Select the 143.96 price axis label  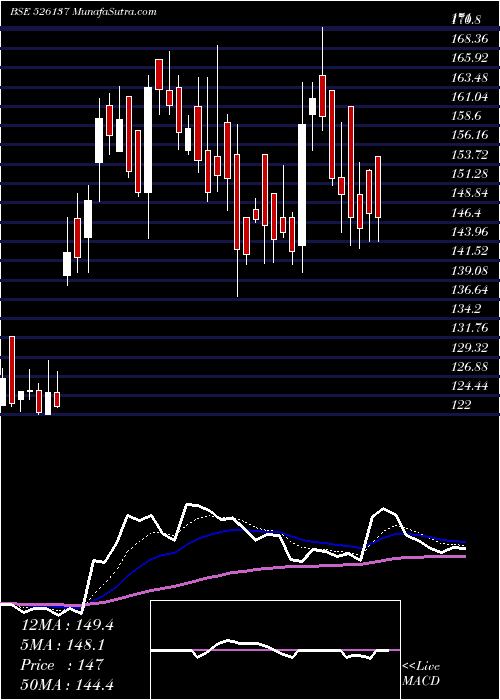coord(469,232)
